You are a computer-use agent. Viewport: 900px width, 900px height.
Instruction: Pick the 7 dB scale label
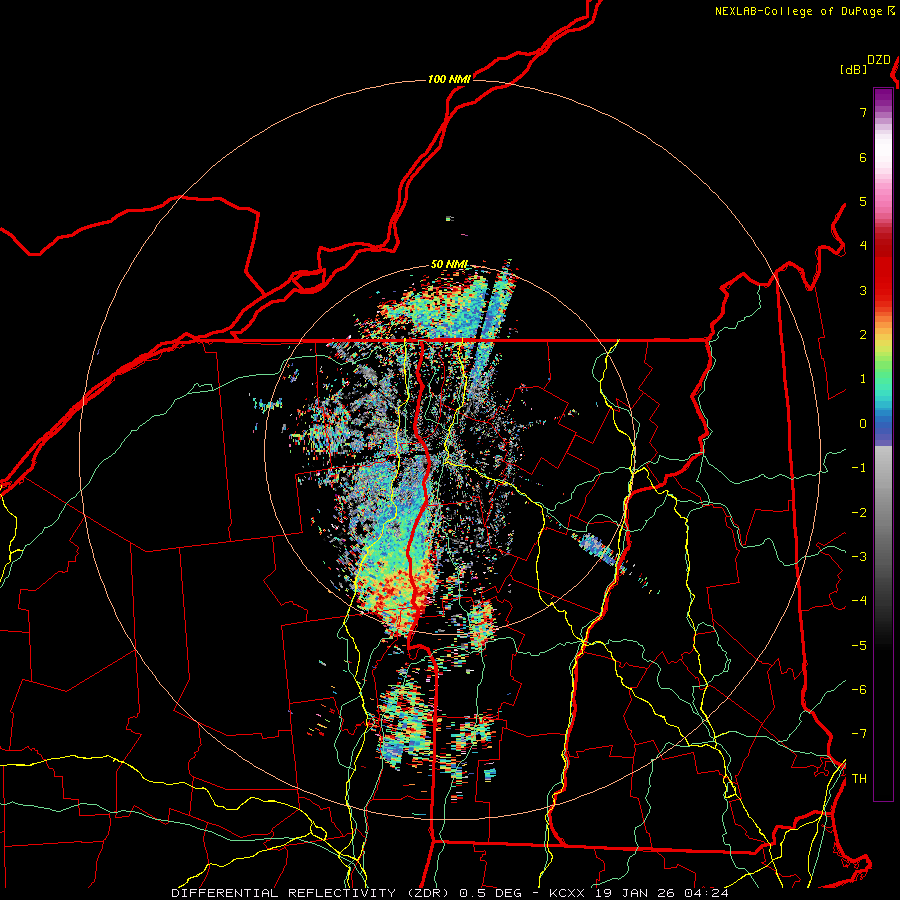pyautogui.click(x=863, y=112)
